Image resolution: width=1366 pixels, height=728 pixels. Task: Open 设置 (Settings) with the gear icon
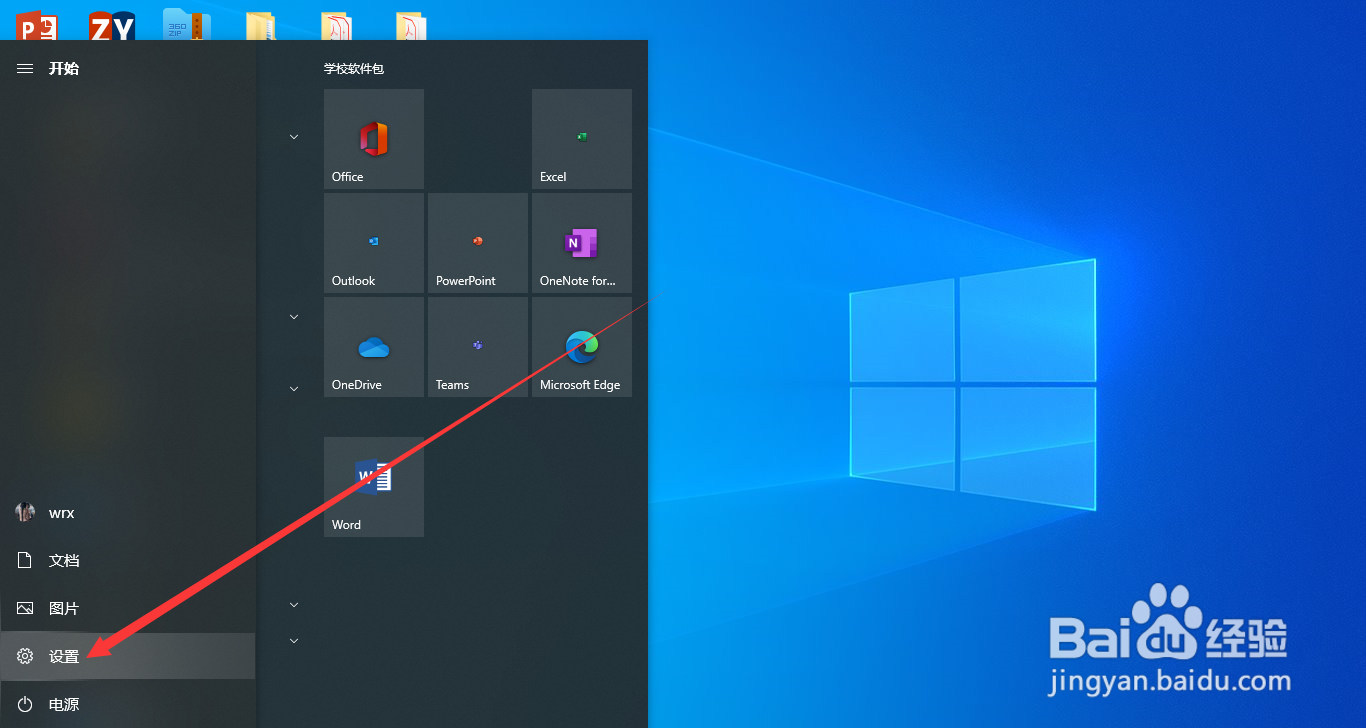pos(128,656)
